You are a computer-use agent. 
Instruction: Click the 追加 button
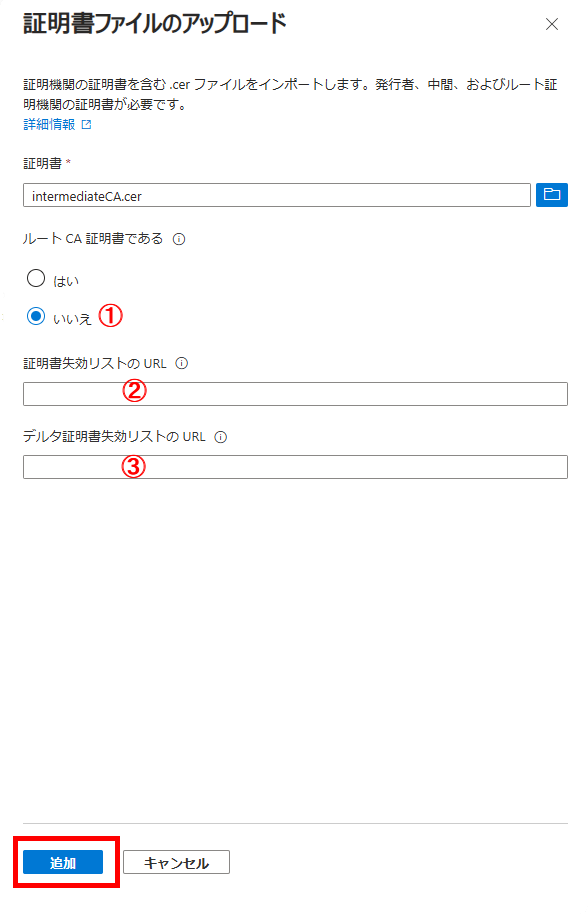pyautogui.click(x=63, y=862)
